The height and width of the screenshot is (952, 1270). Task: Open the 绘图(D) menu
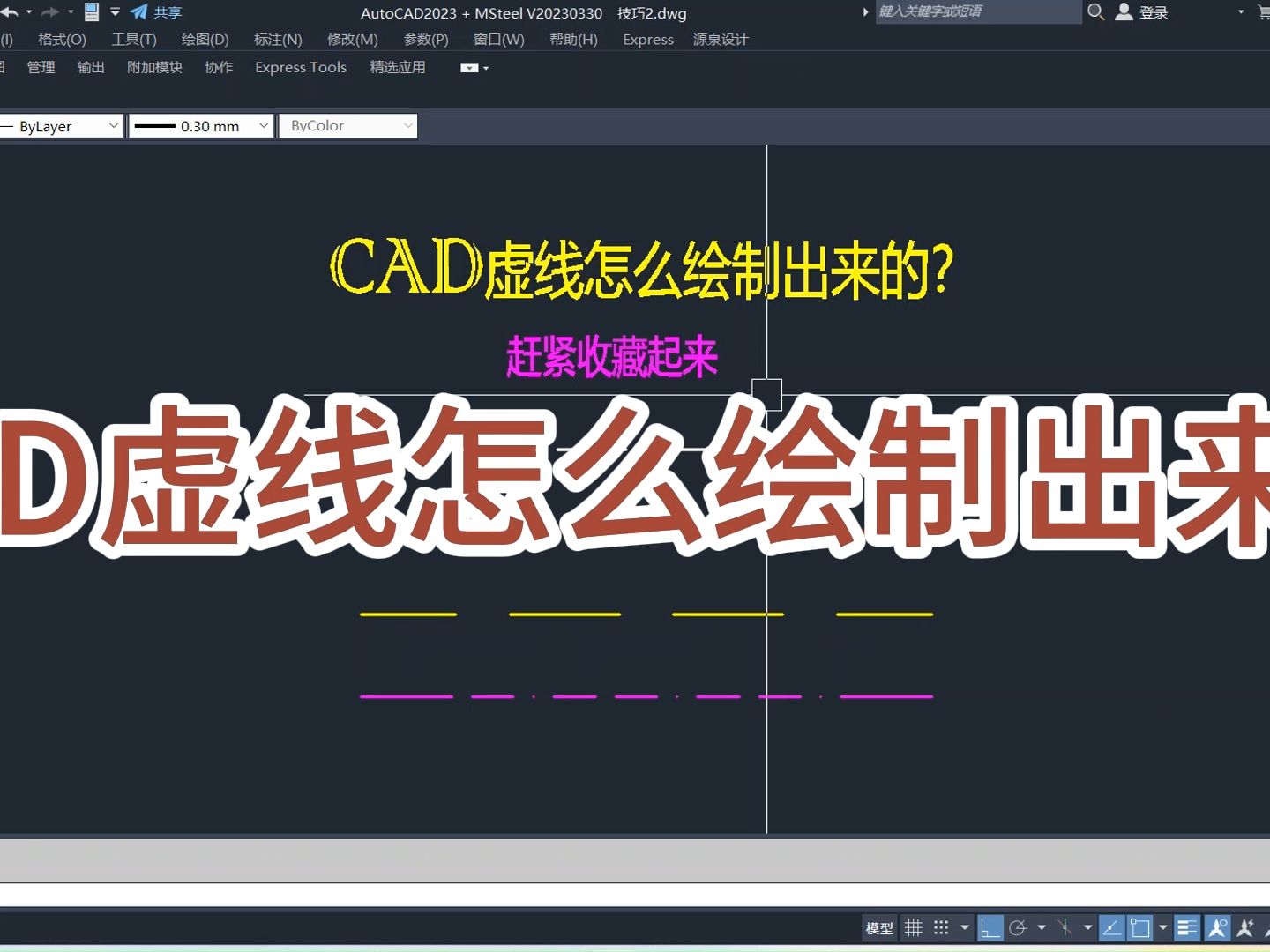(204, 39)
